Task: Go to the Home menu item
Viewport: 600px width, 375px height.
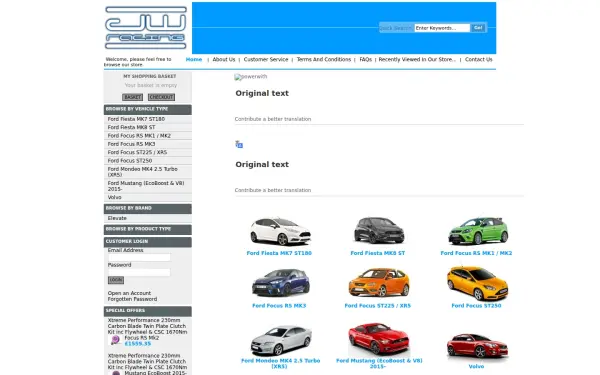Action: [194, 59]
